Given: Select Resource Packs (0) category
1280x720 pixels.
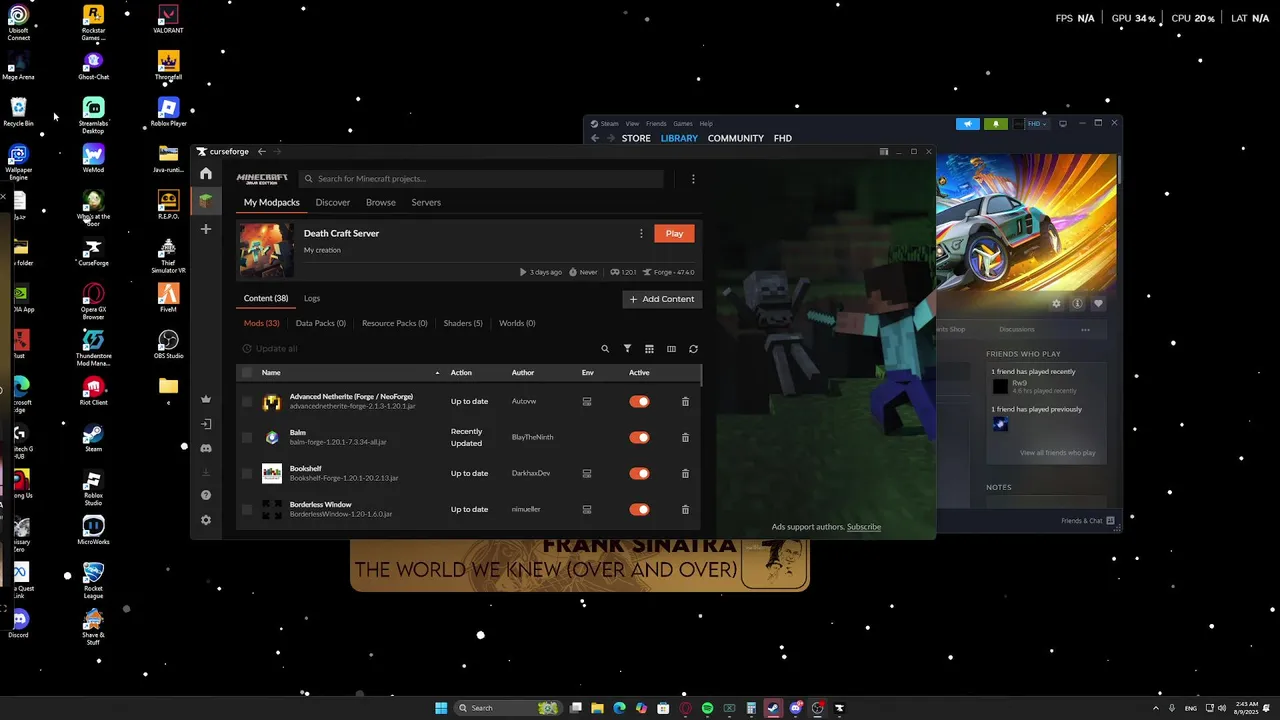Looking at the screenshot, I should pos(395,324).
